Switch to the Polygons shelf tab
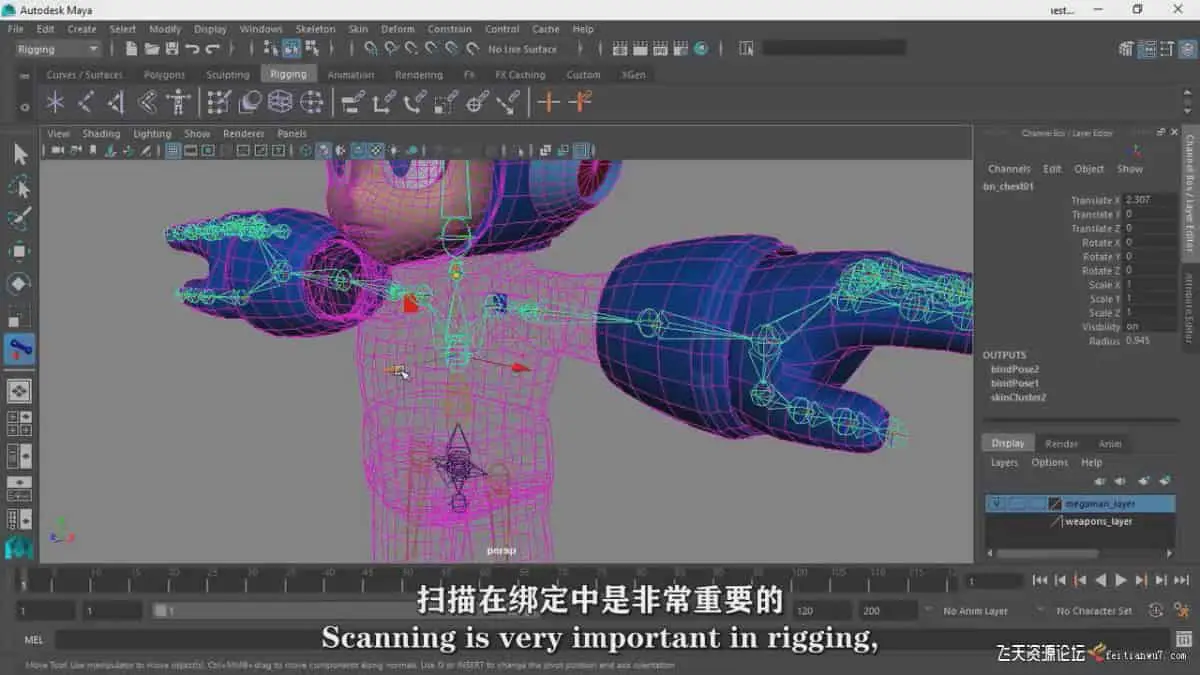 [164, 74]
